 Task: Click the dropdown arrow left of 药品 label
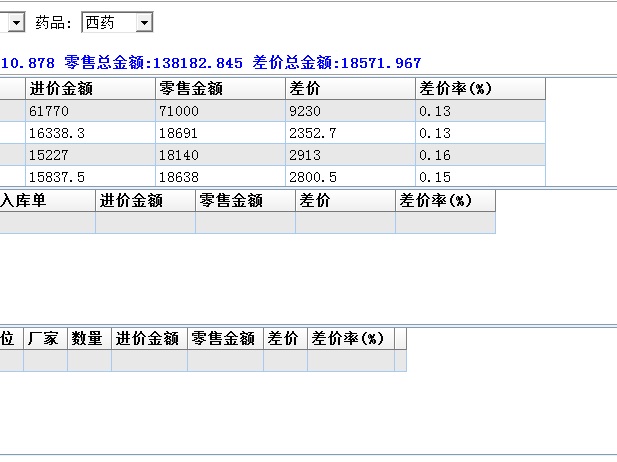tap(16, 22)
